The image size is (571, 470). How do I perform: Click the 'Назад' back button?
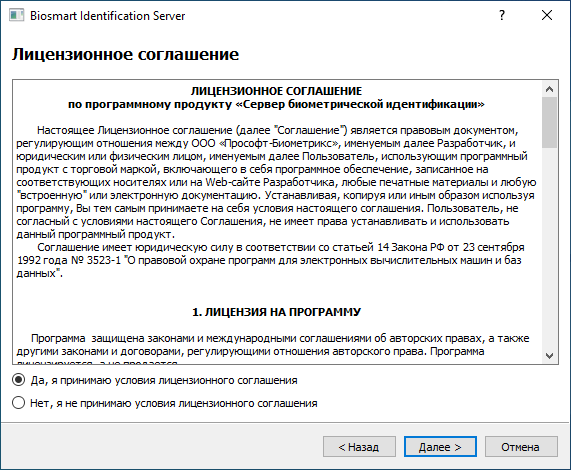click(359, 447)
